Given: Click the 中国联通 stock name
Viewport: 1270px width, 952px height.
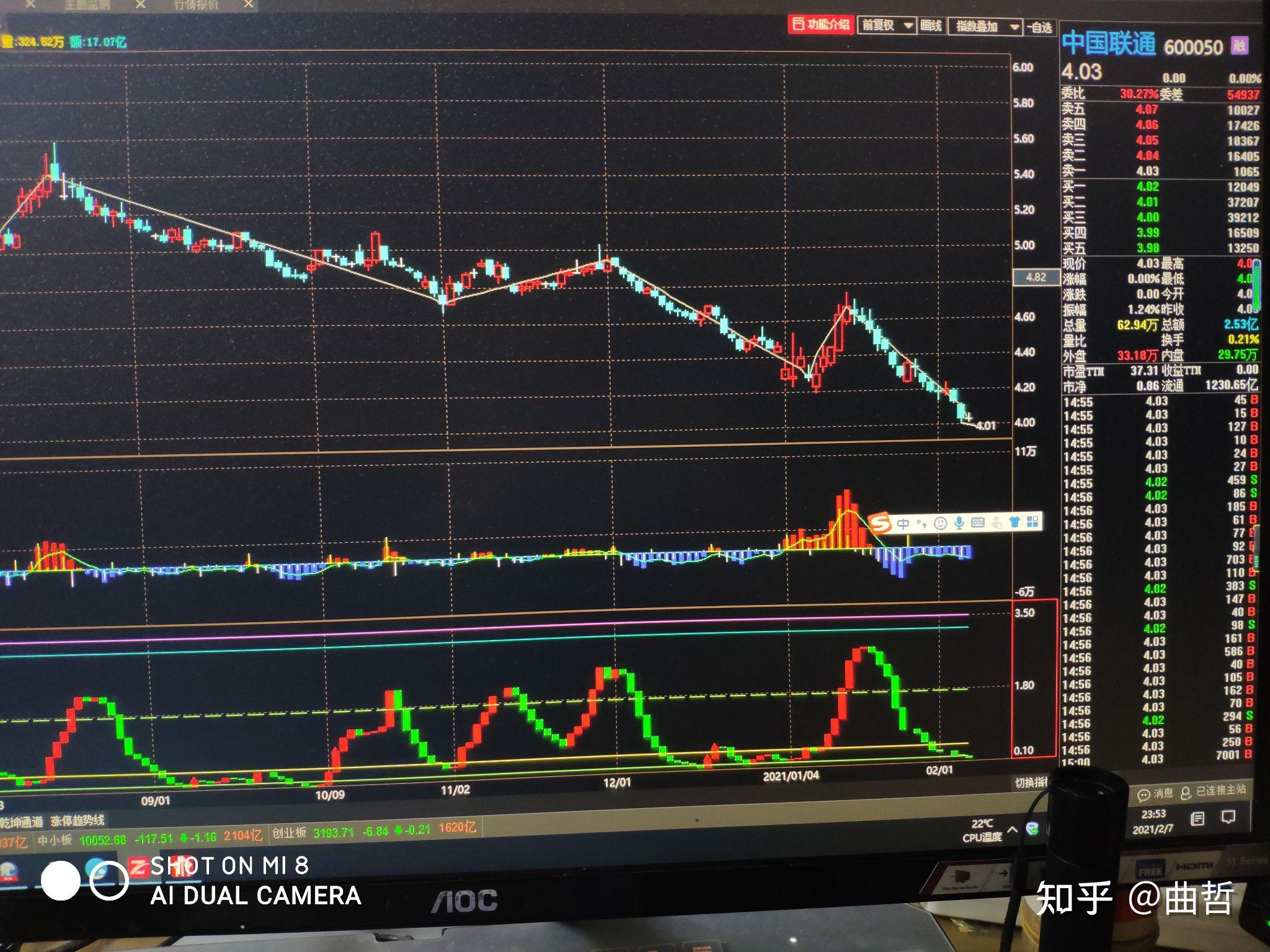Looking at the screenshot, I should coord(1109,43).
